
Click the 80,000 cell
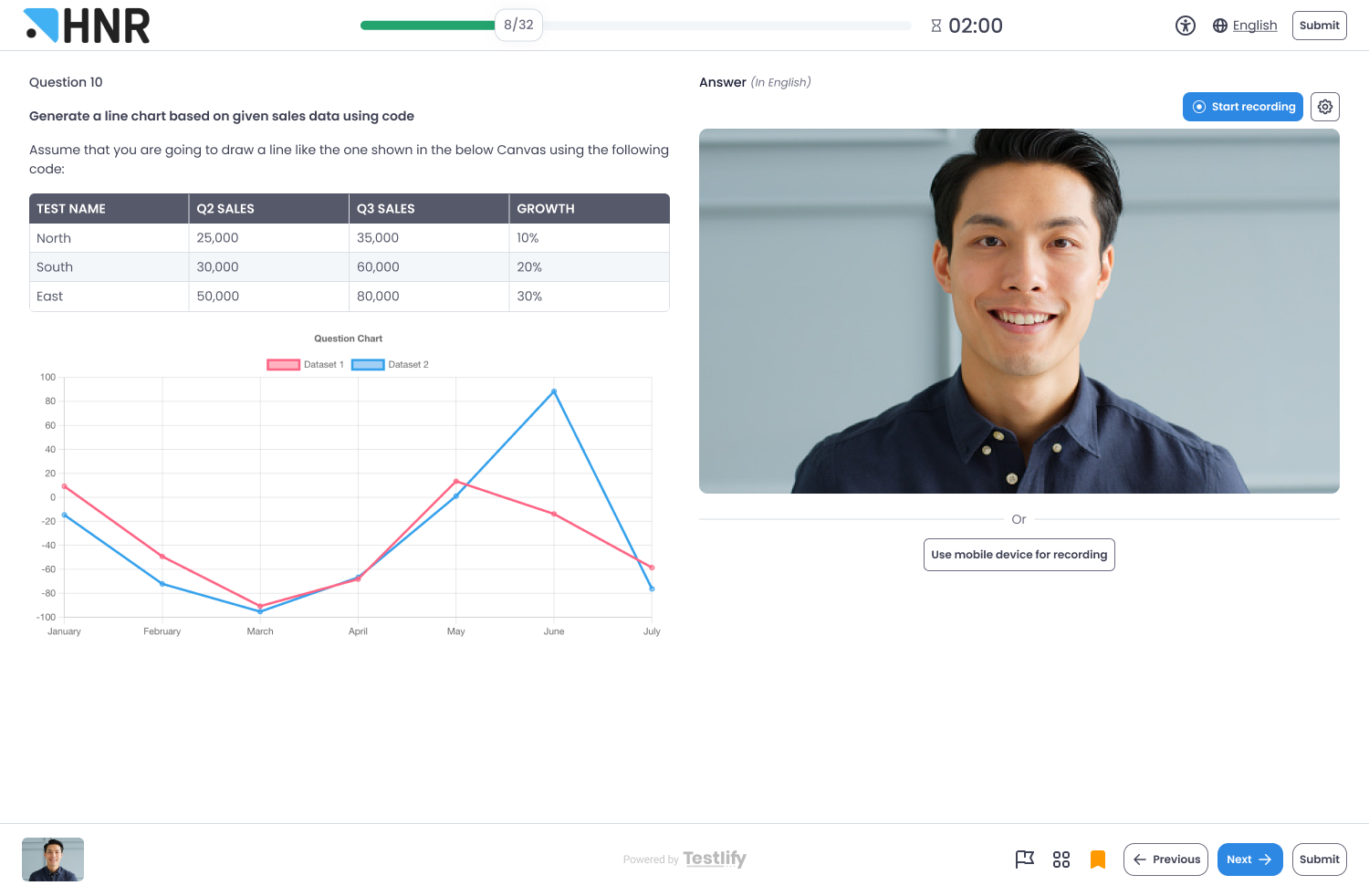tap(429, 297)
